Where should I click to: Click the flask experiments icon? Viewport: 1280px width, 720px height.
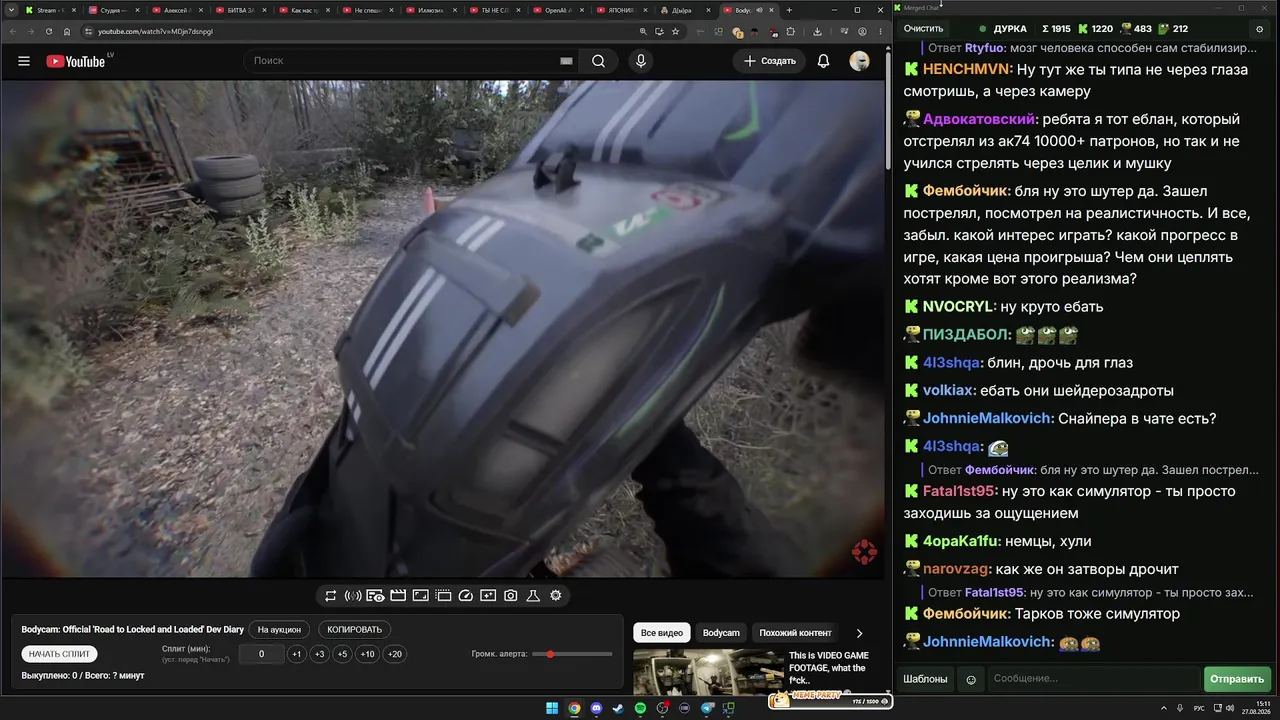pos(533,596)
